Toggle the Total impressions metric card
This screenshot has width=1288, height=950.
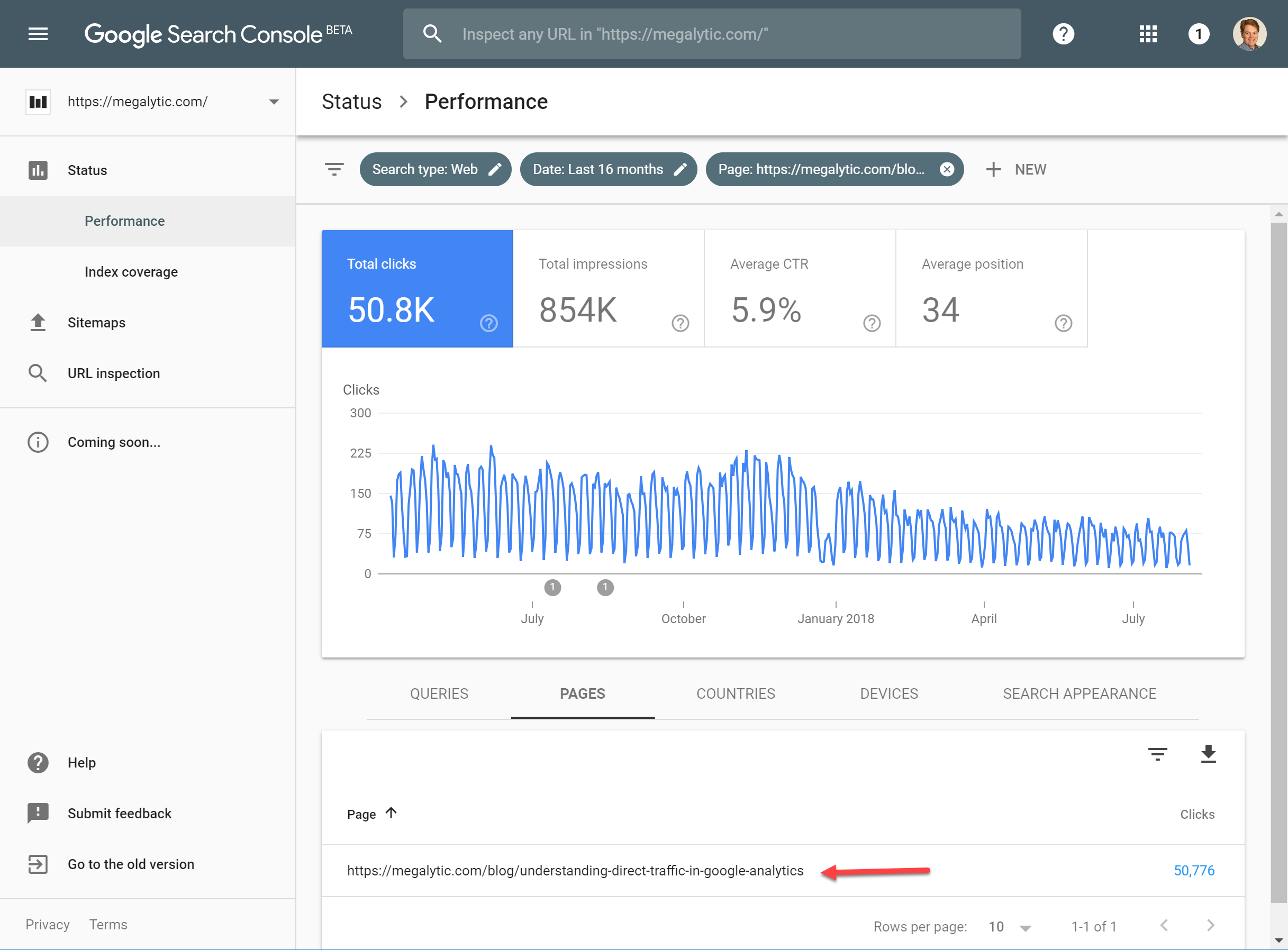point(608,289)
